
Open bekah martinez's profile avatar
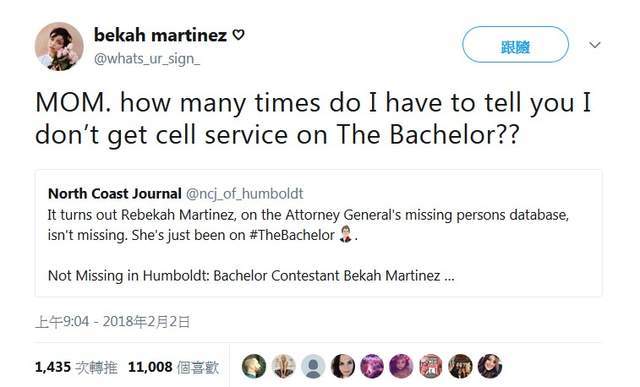59,46
